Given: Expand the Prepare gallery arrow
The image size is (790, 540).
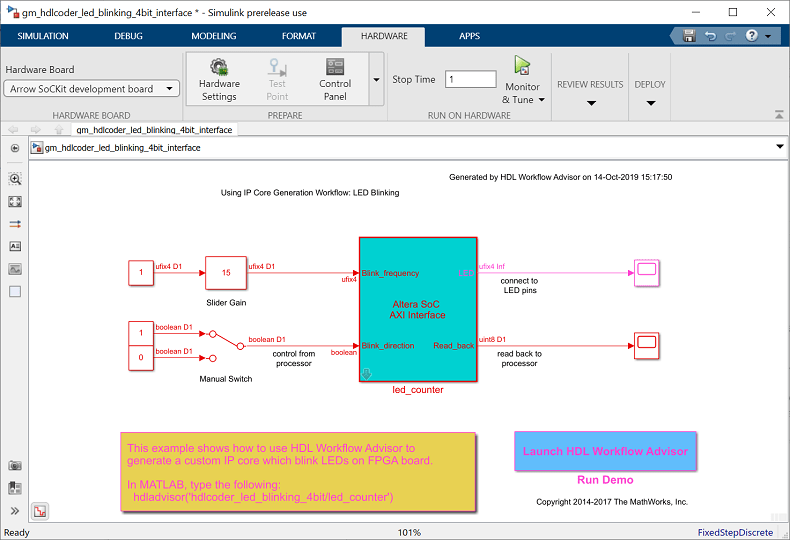Looking at the screenshot, I should [376, 80].
